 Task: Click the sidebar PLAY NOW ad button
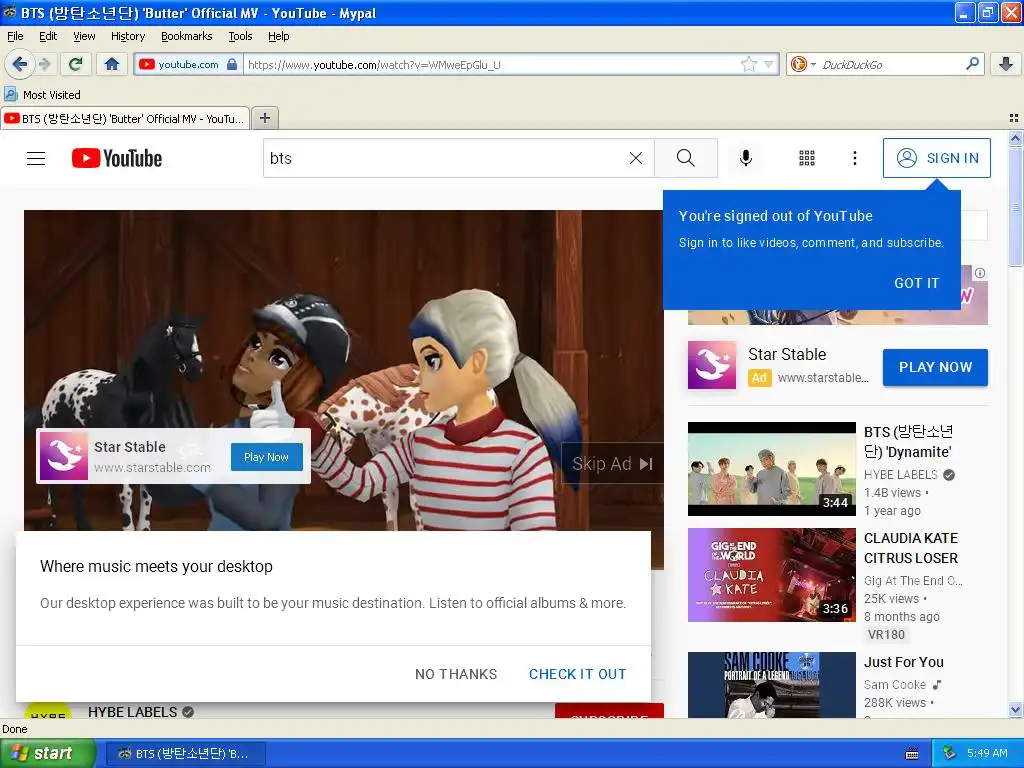tap(935, 367)
